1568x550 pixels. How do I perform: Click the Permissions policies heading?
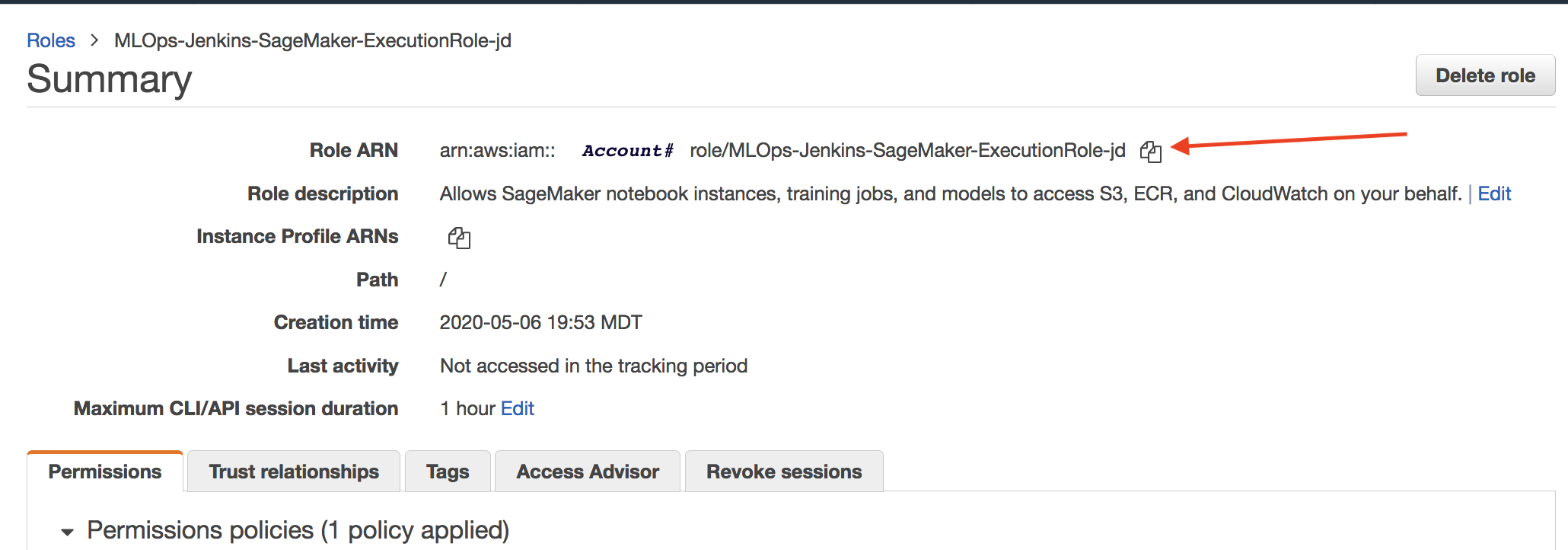point(298,530)
